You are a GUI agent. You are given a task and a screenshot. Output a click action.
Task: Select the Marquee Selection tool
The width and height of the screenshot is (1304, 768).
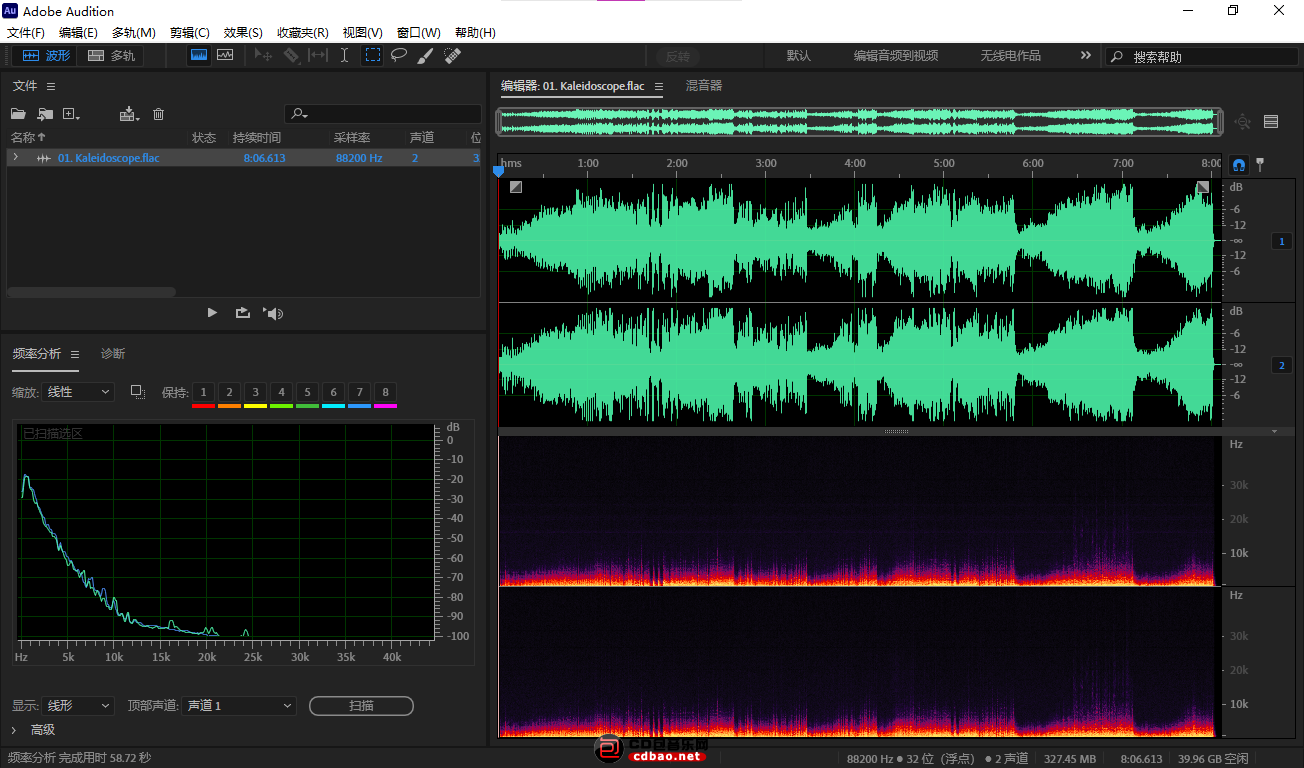[372, 56]
